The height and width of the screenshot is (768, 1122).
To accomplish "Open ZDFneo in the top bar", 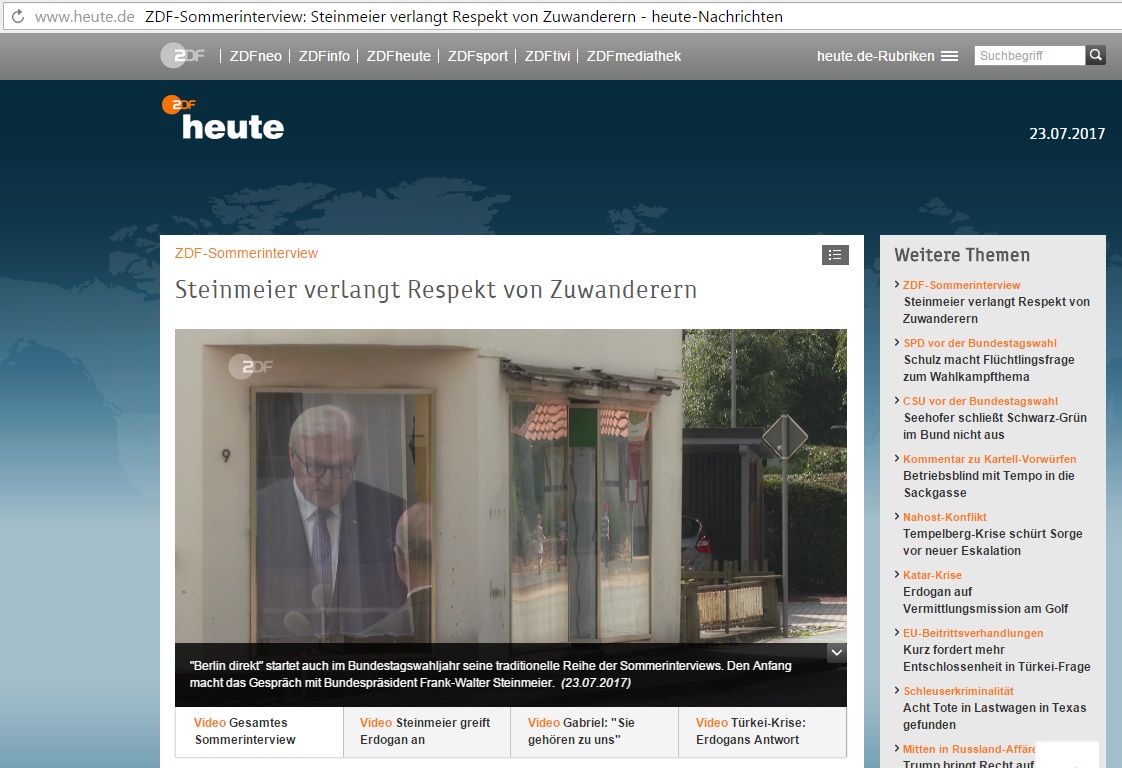I will coord(255,56).
